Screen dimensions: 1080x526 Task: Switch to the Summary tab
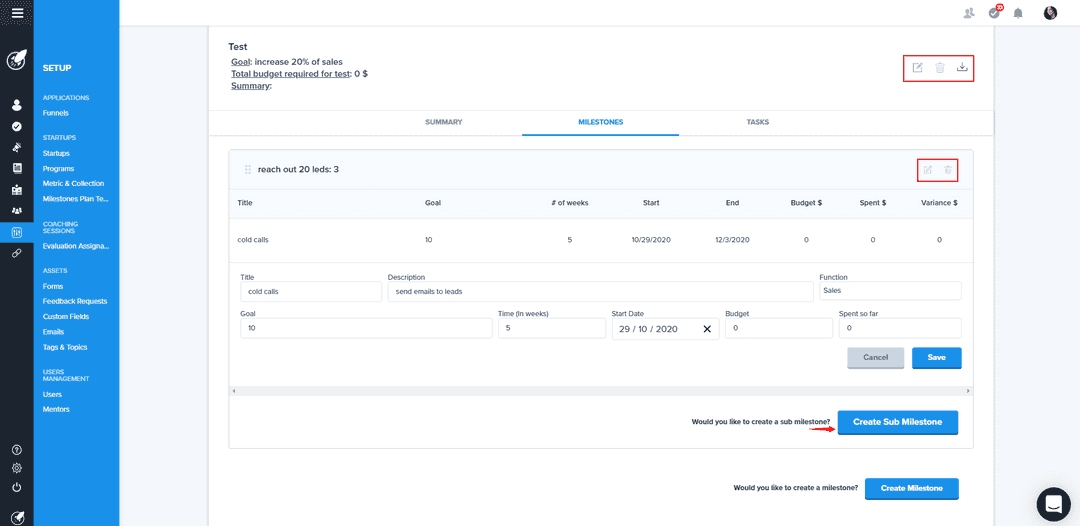tap(443, 122)
